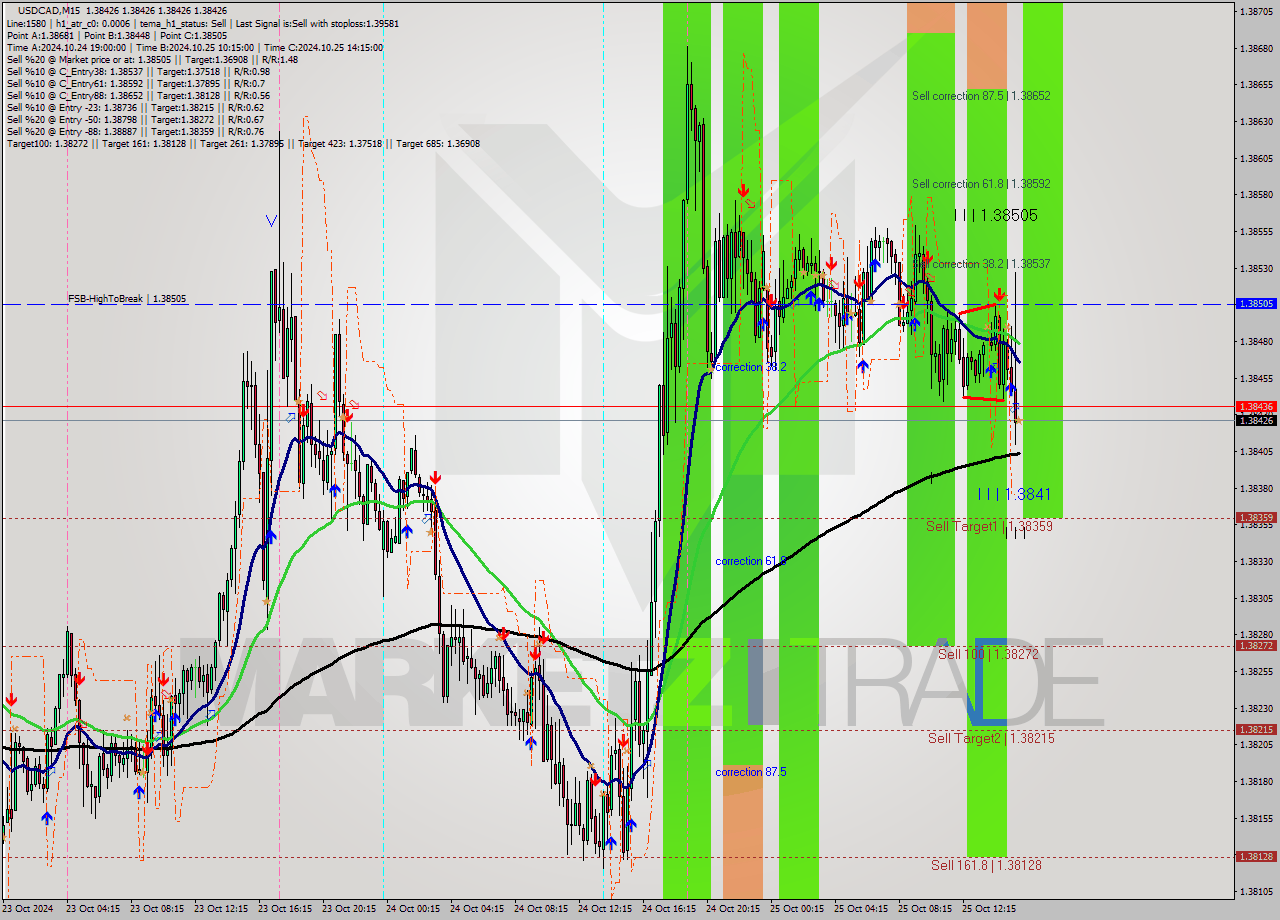Click the Sell correction 61.8 label
This screenshot has height=920, width=1280.
[x=981, y=184]
